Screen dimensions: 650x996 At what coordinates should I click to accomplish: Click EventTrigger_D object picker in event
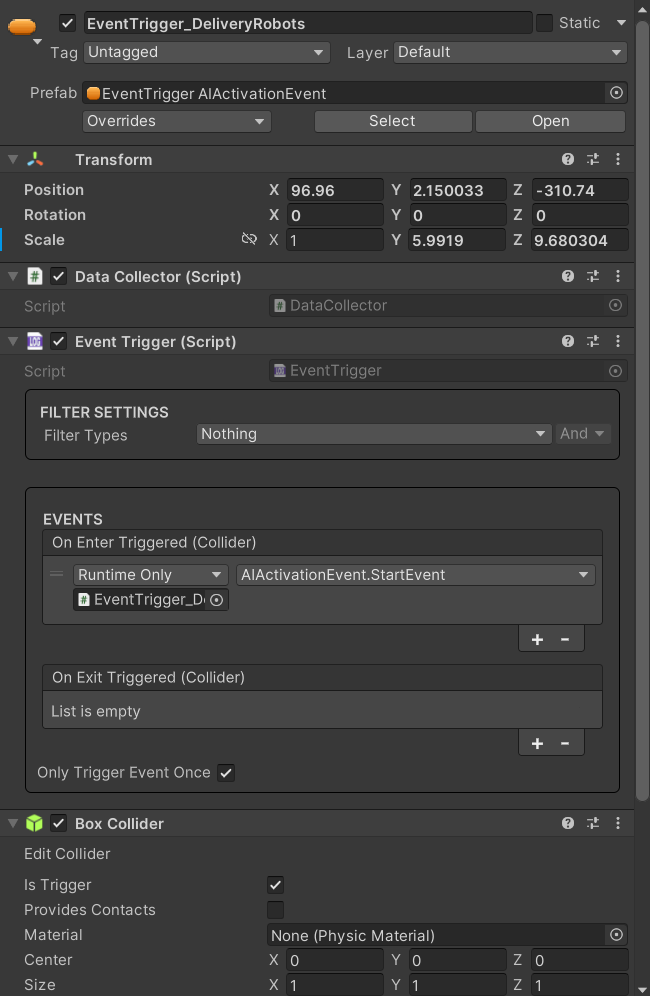(x=217, y=600)
